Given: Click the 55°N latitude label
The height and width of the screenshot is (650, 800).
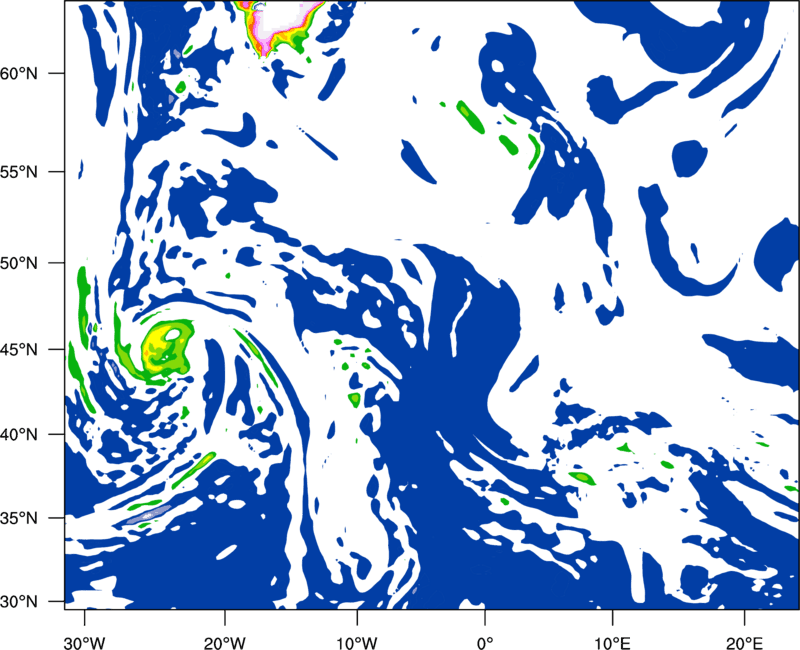Looking at the screenshot, I should click(19, 172).
